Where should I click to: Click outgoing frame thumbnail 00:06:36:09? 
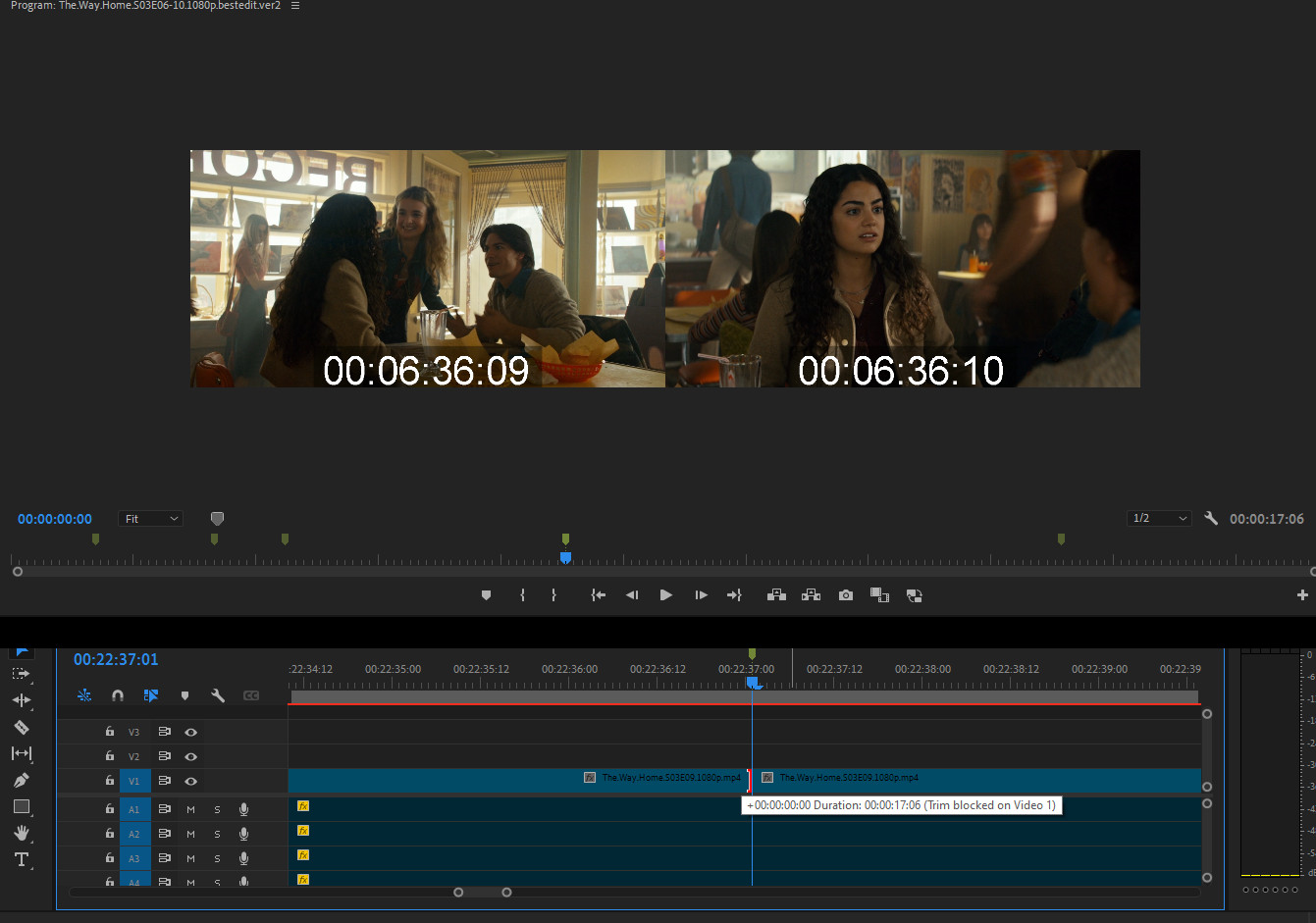tap(428, 268)
